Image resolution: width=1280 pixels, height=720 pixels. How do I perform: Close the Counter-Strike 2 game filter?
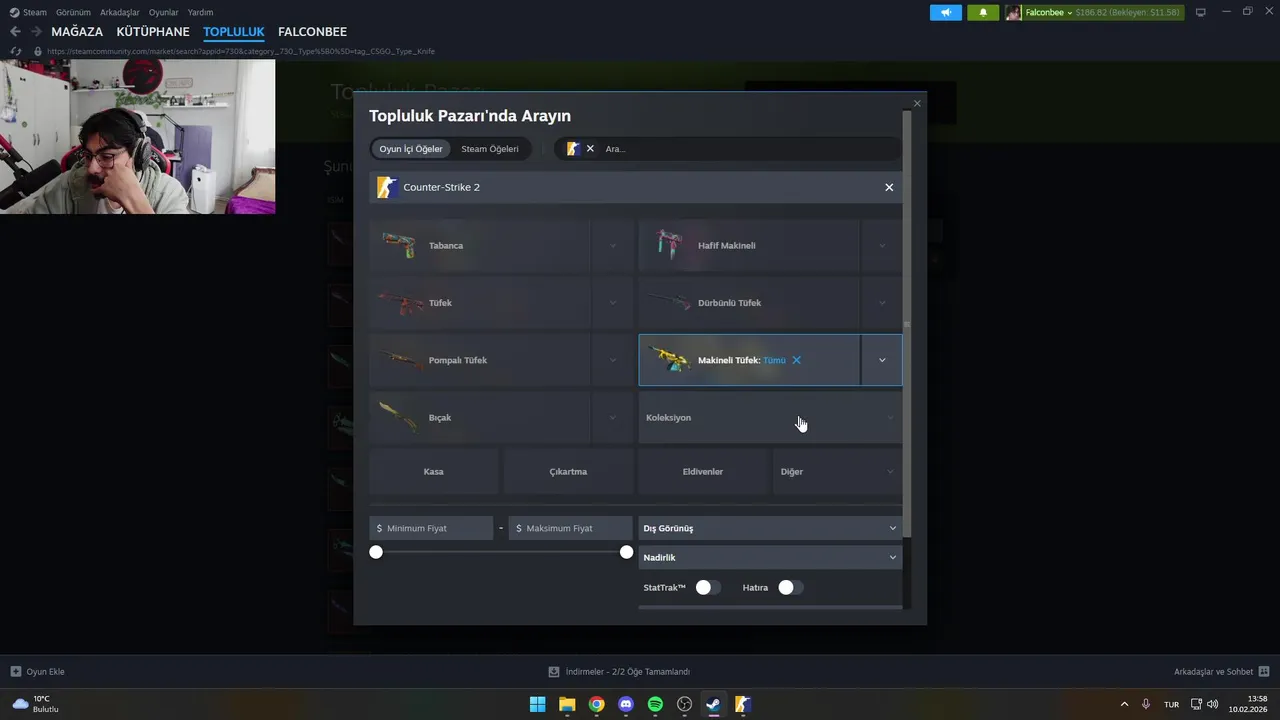pyautogui.click(x=889, y=187)
